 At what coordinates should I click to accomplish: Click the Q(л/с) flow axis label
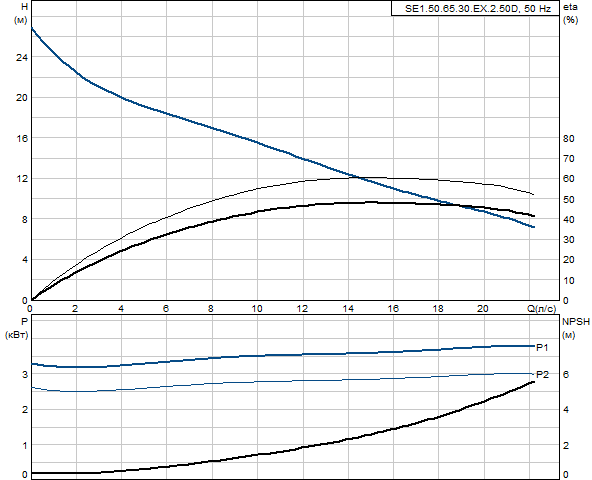541,309
